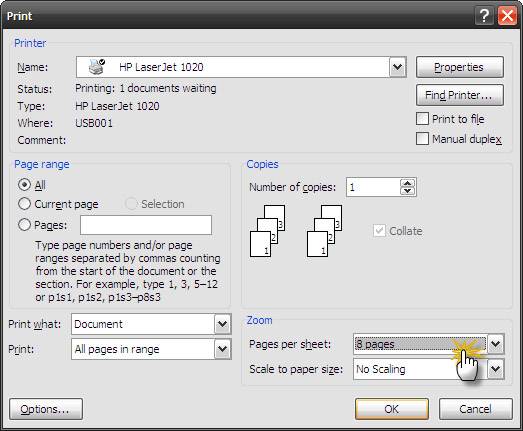Viewport: 523px width, 431px height.
Task: Confirm printing with OK
Action: 392,409
